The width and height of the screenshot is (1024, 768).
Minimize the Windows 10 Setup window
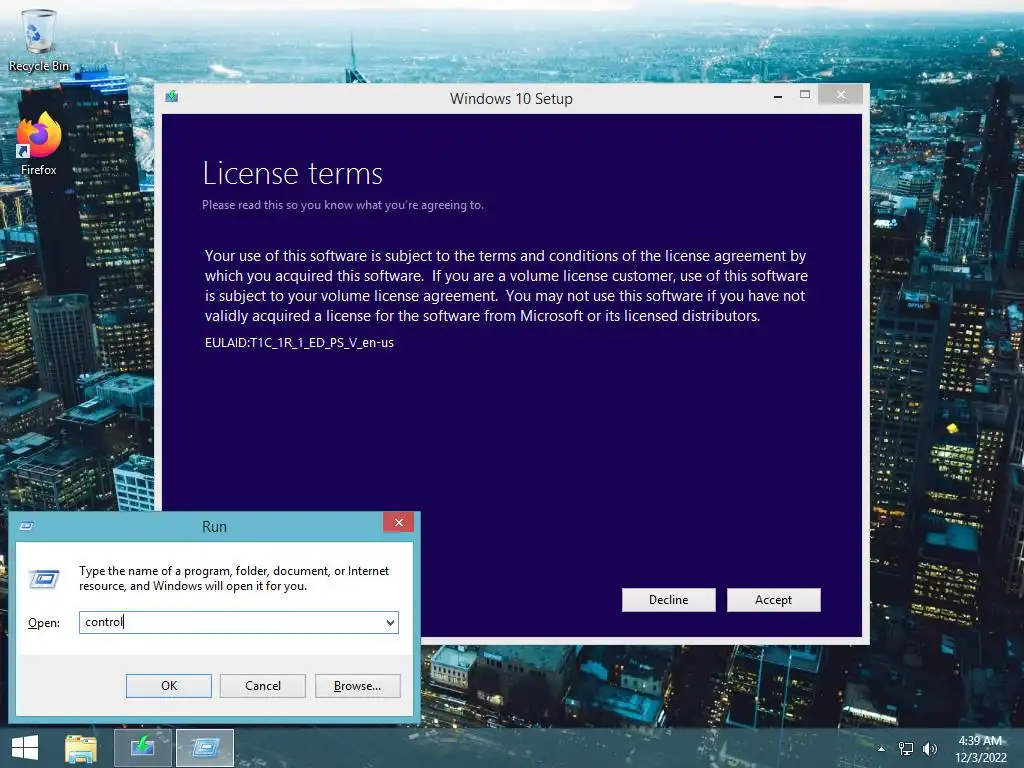pyautogui.click(x=777, y=96)
